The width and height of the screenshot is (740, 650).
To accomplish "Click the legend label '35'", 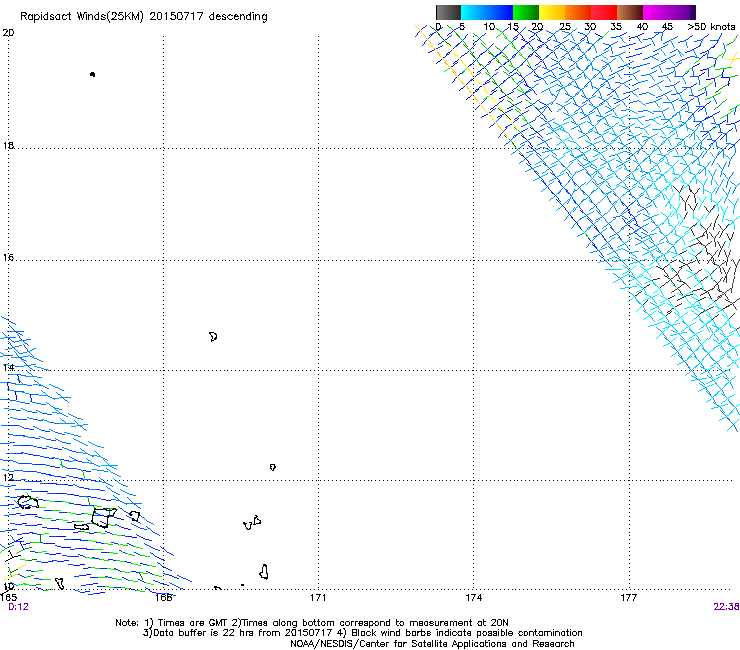I will click(x=616, y=27).
